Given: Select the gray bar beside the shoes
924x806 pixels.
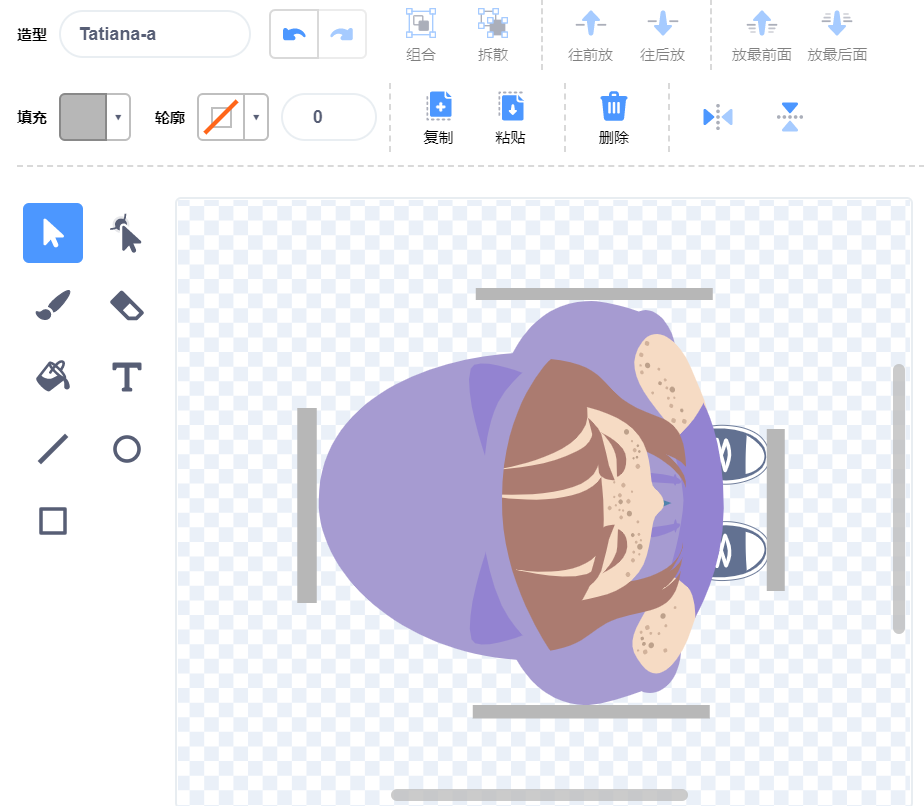Looking at the screenshot, I should pos(776,510).
